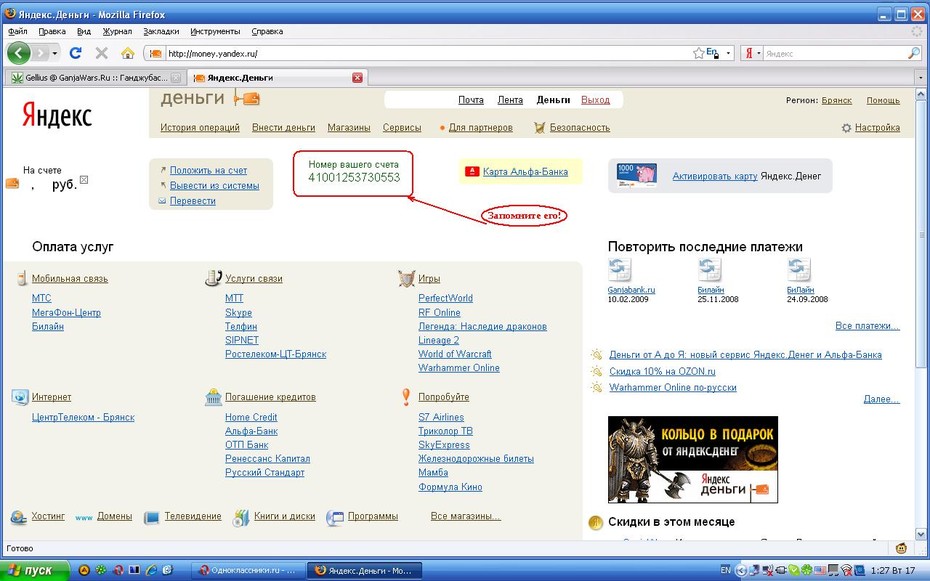The width and height of the screenshot is (930, 581).
Task: Click the Internet monitor icon
Action: pos(20,397)
